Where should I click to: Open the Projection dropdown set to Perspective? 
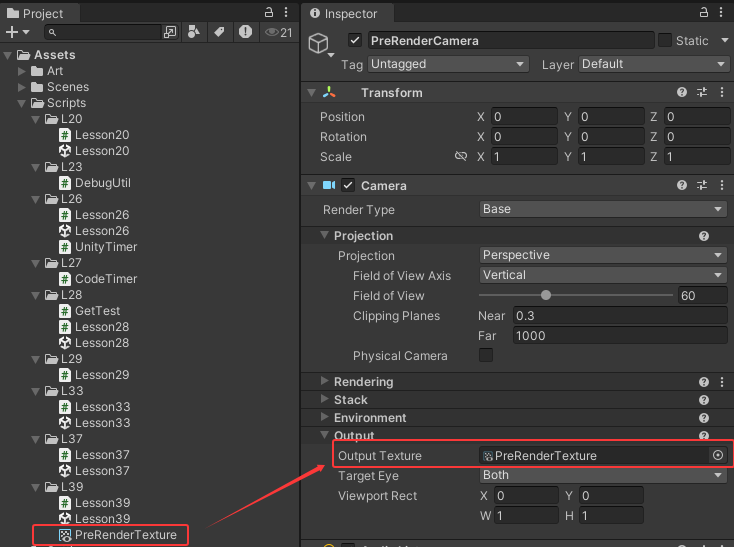coord(603,255)
